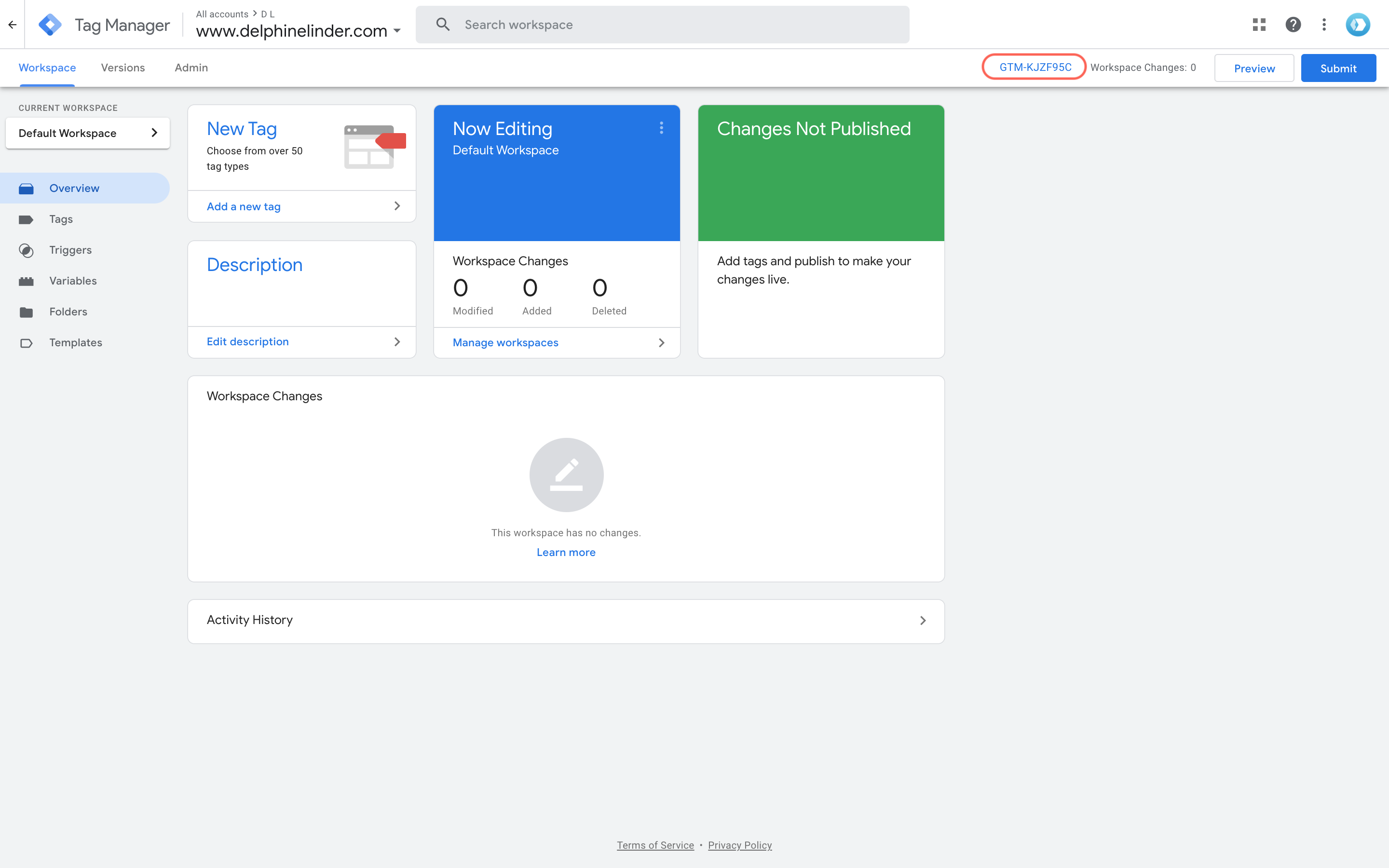1389x868 pixels.
Task: Click the magnifier icon in search bar
Action: click(x=443, y=24)
